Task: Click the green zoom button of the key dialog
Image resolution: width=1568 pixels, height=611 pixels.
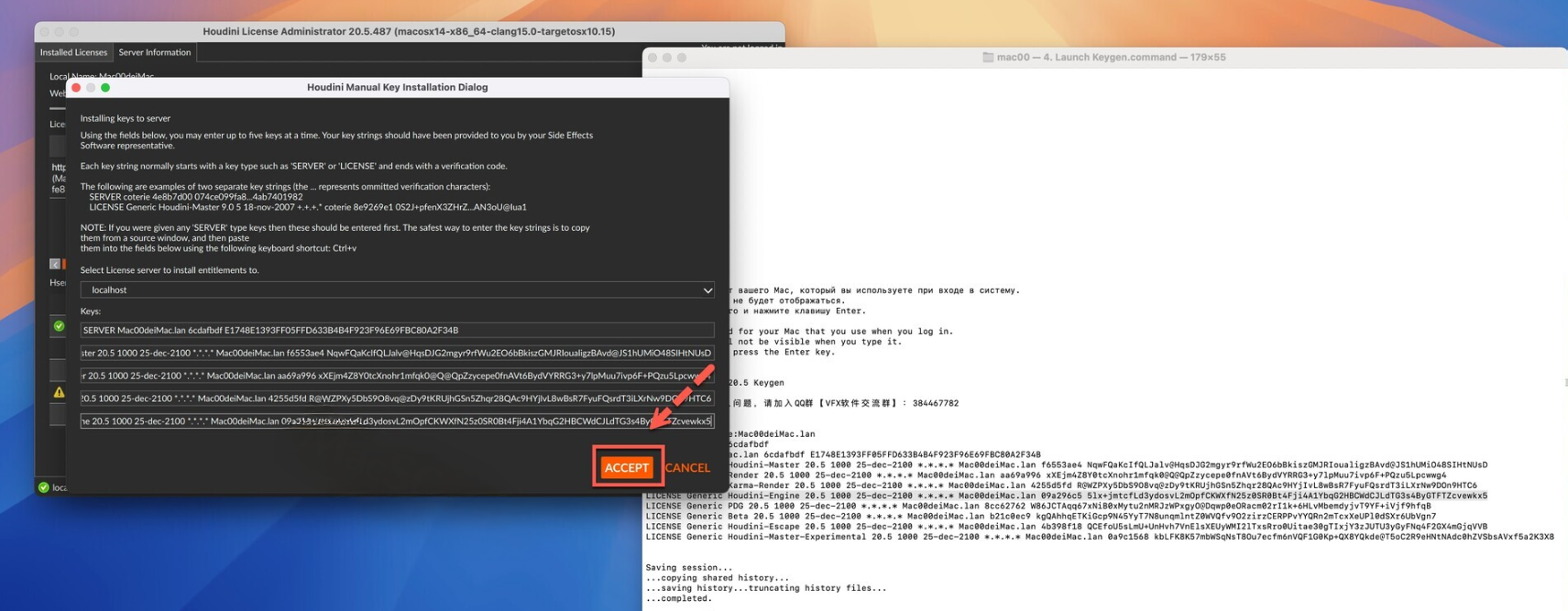Action: [105, 87]
